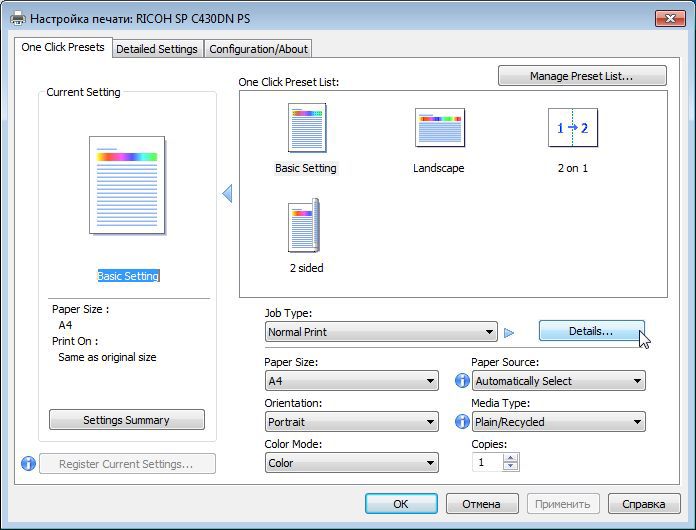Open the Job Type dropdown
This screenshot has height=530, width=696.
(381, 332)
